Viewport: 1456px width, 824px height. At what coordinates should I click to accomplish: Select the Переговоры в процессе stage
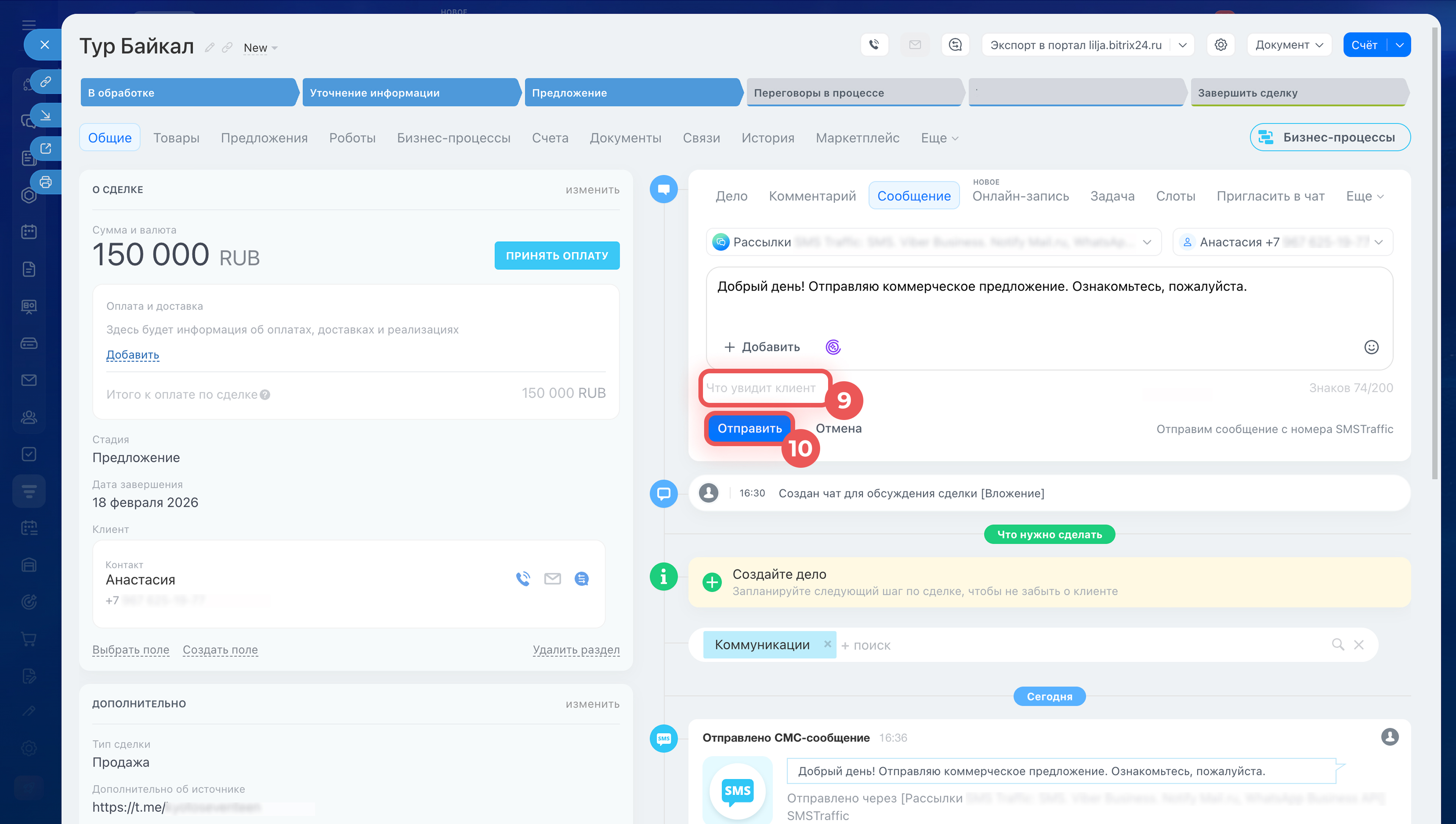tap(853, 93)
